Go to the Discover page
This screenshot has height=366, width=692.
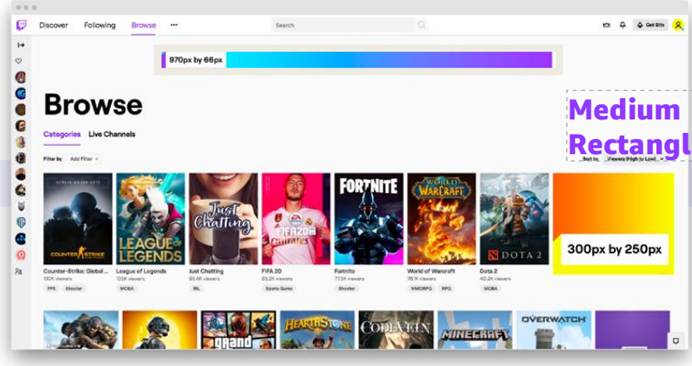click(x=53, y=25)
